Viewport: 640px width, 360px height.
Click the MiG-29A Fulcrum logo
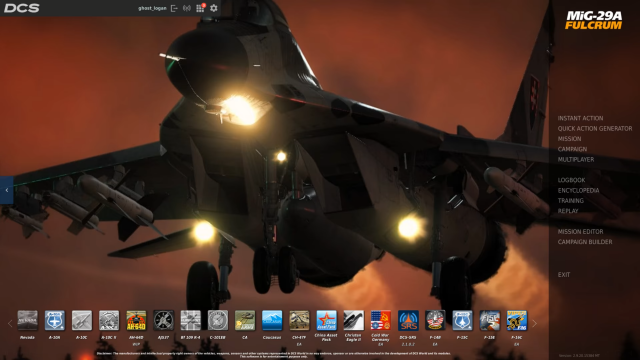[594, 20]
